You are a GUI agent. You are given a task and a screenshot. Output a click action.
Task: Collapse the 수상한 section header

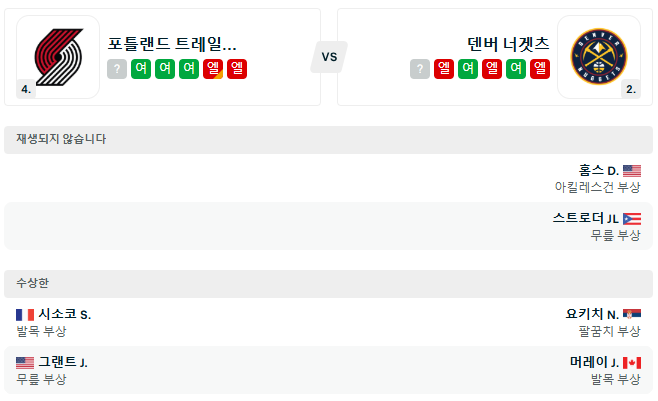[329, 283]
